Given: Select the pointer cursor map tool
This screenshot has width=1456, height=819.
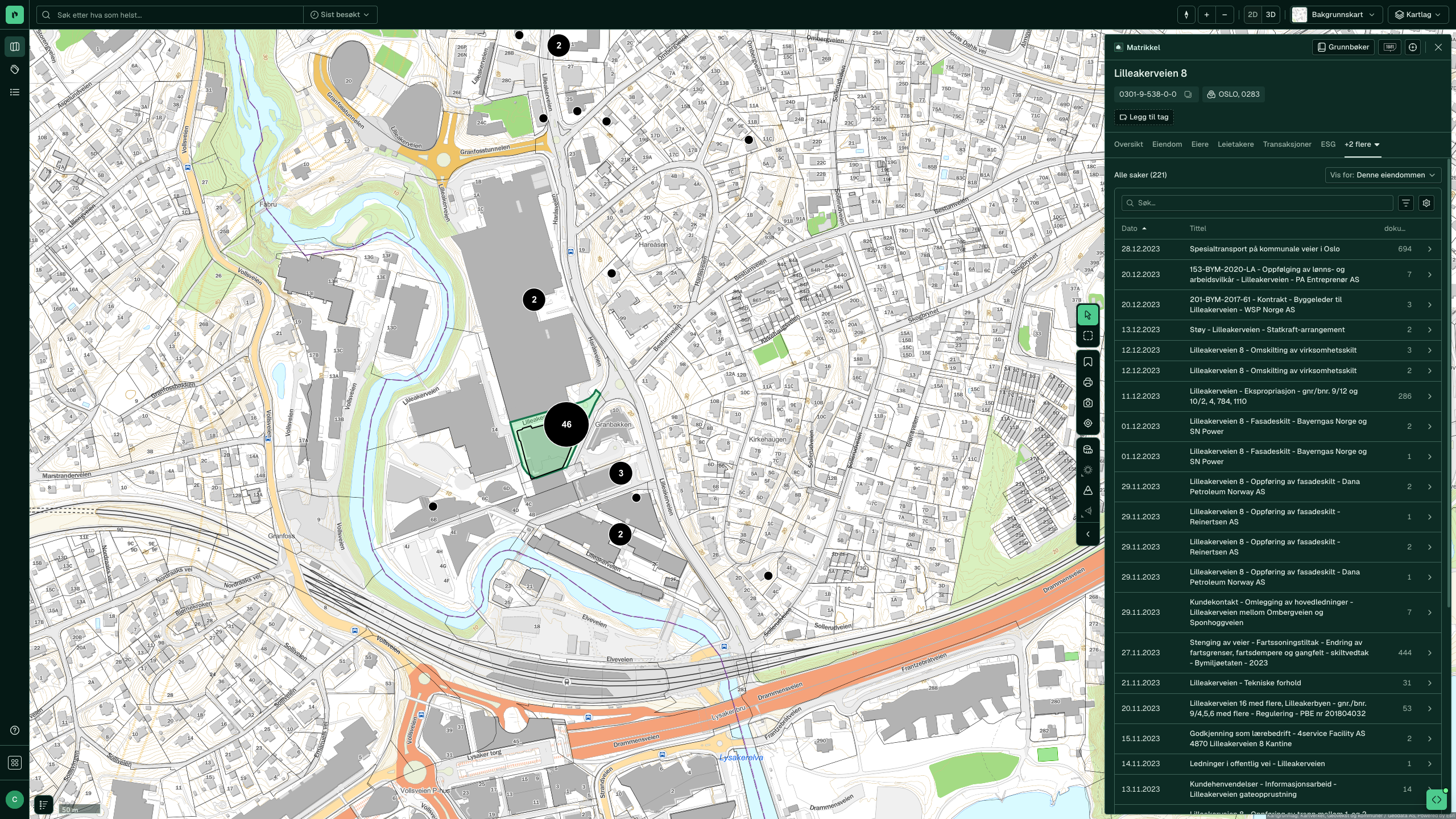Looking at the screenshot, I should point(1087,315).
